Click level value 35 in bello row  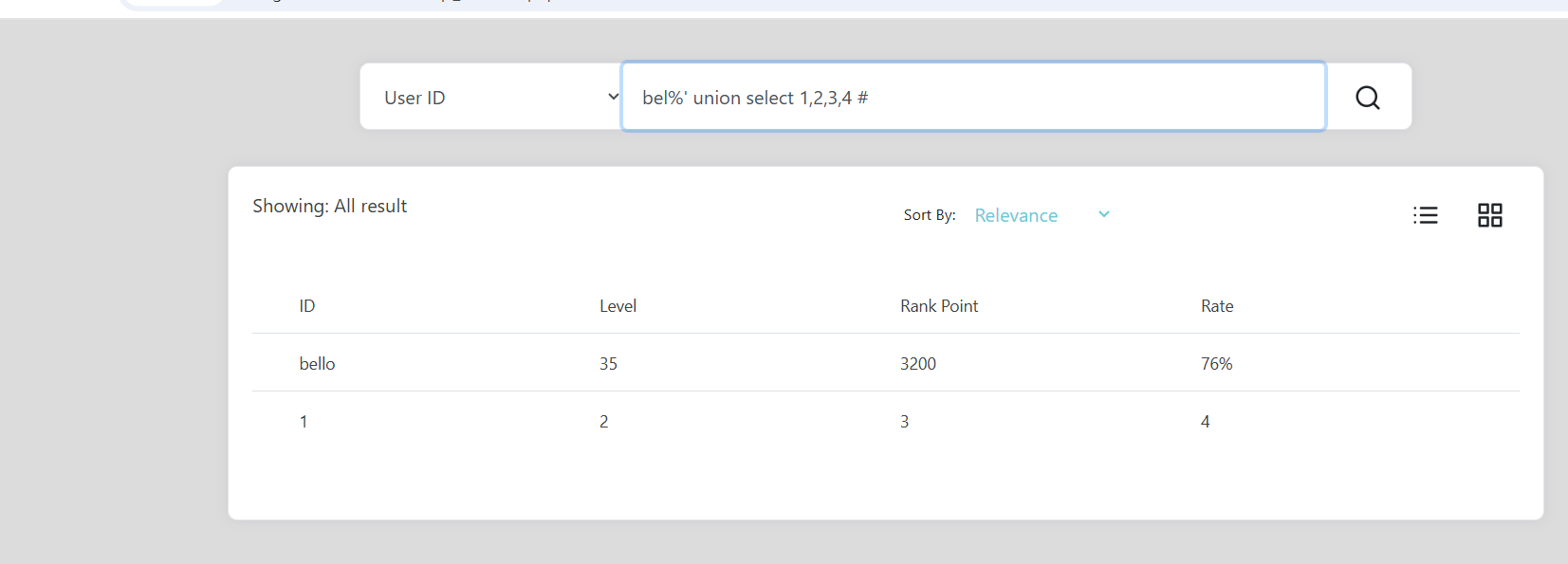pos(608,364)
